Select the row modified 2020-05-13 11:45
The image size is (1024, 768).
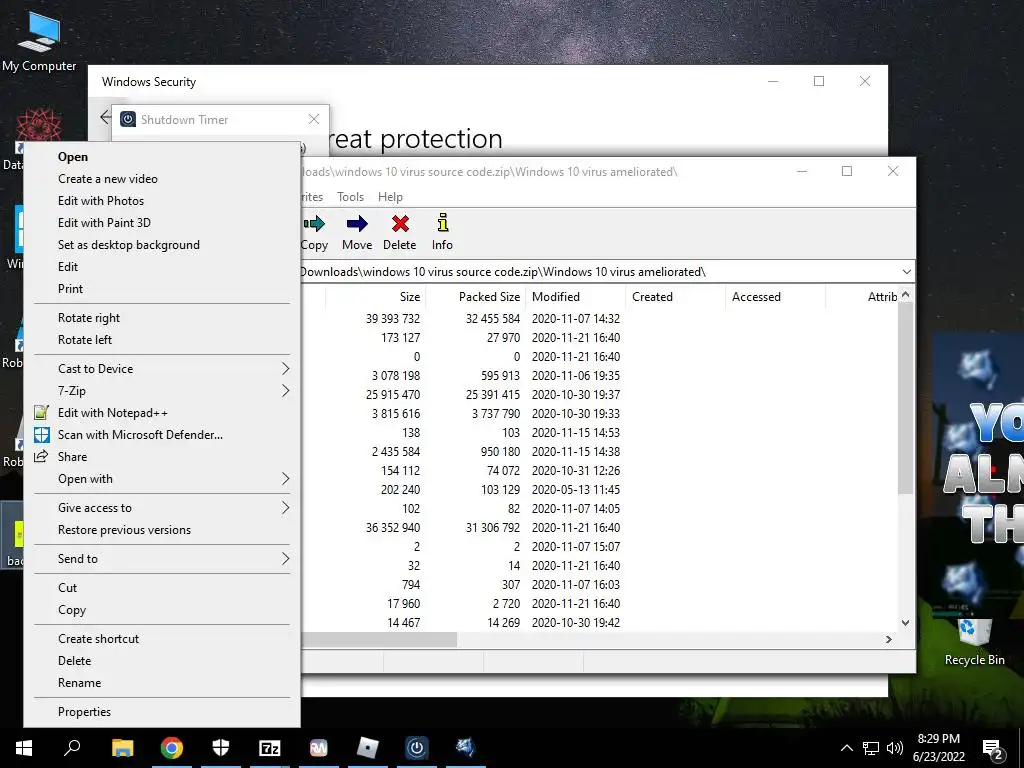click(600, 490)
